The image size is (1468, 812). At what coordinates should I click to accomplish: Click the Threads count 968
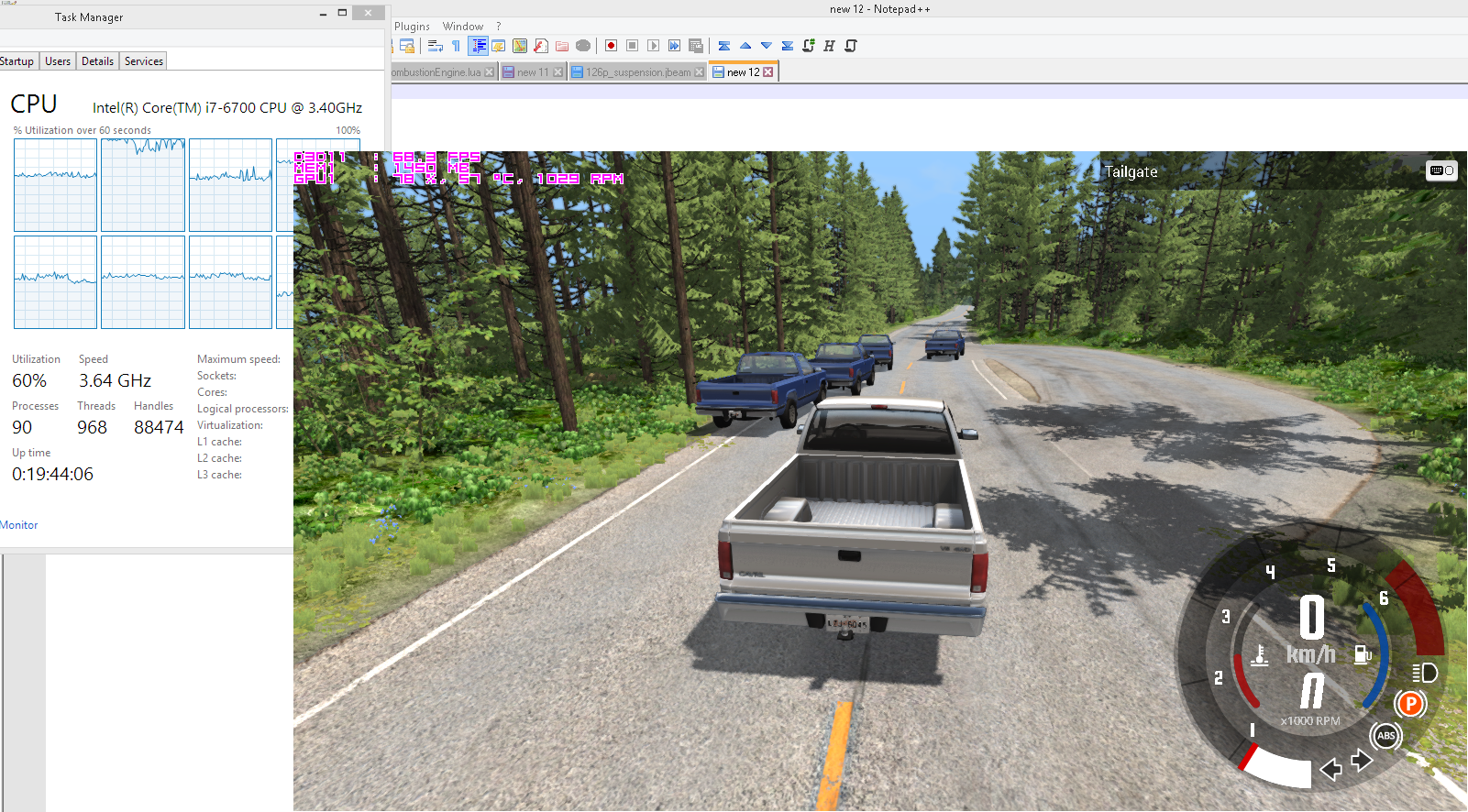92,427
